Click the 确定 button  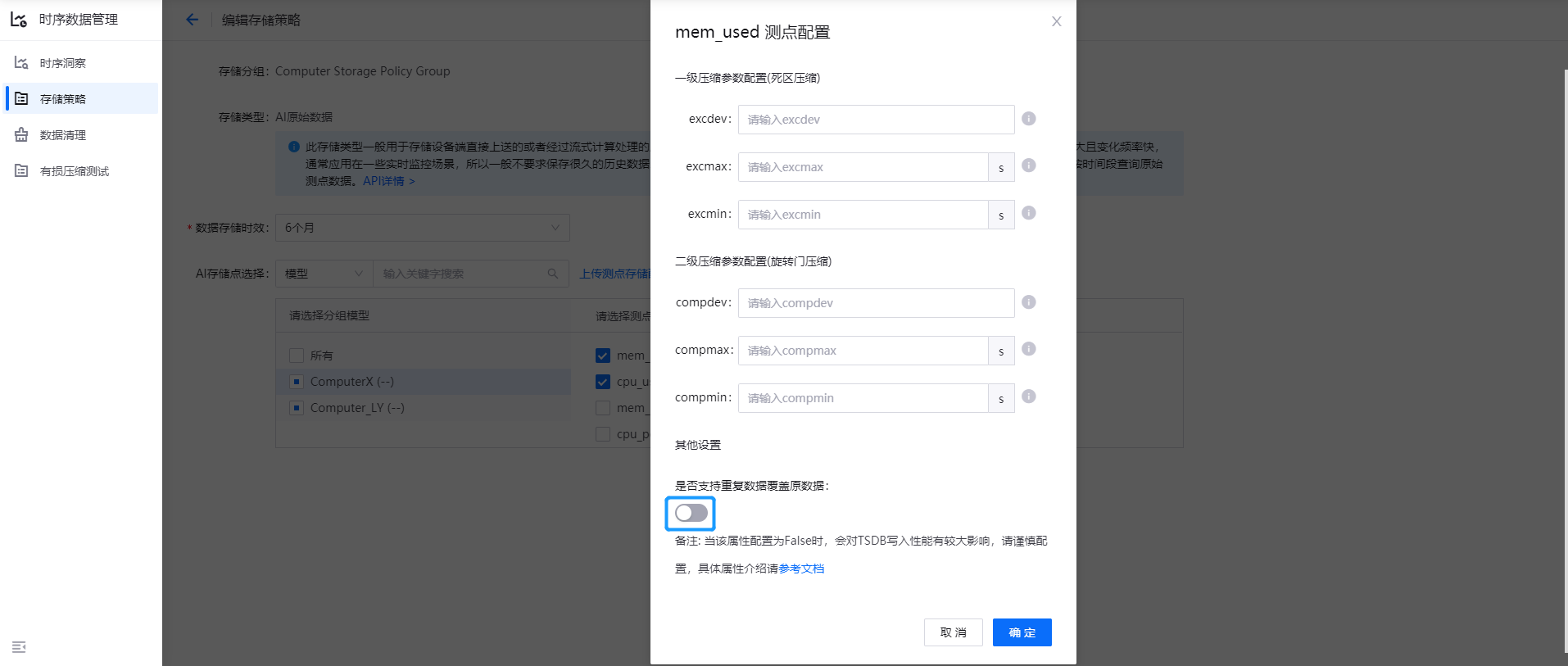pyautogui.click(x=1022, y=632)
